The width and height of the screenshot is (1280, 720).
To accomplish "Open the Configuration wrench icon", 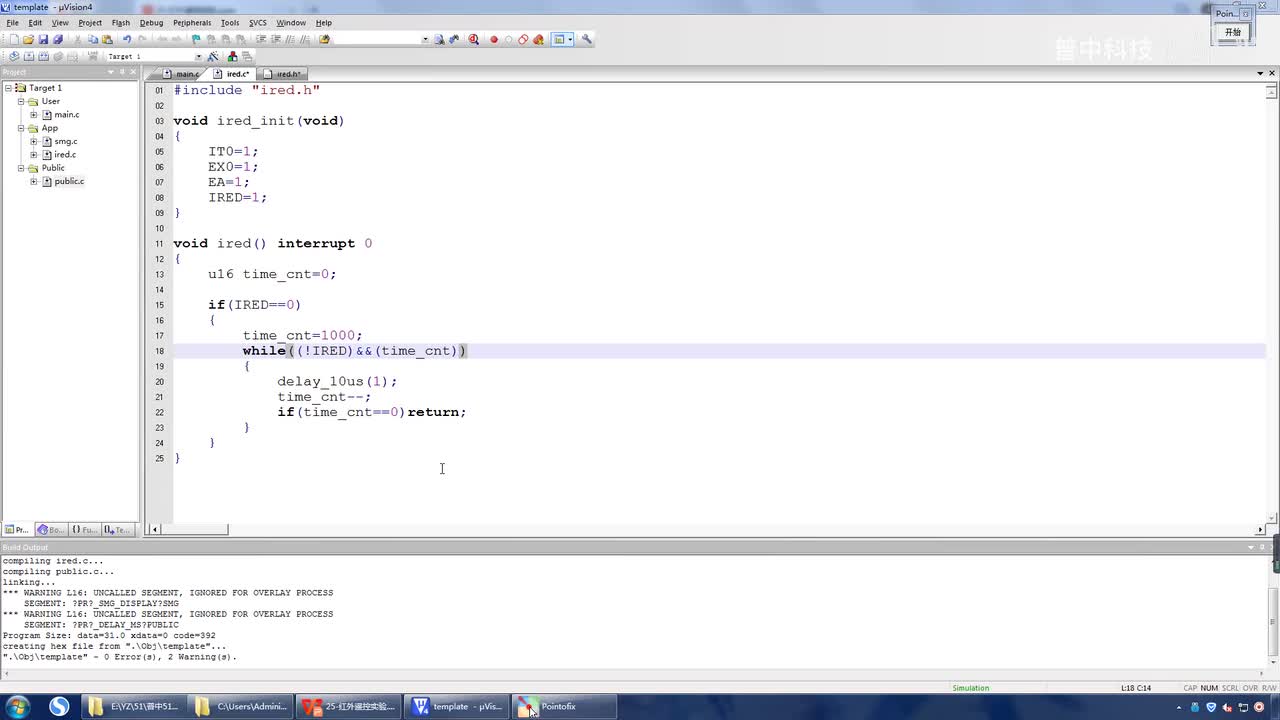I will coord(586,40).
